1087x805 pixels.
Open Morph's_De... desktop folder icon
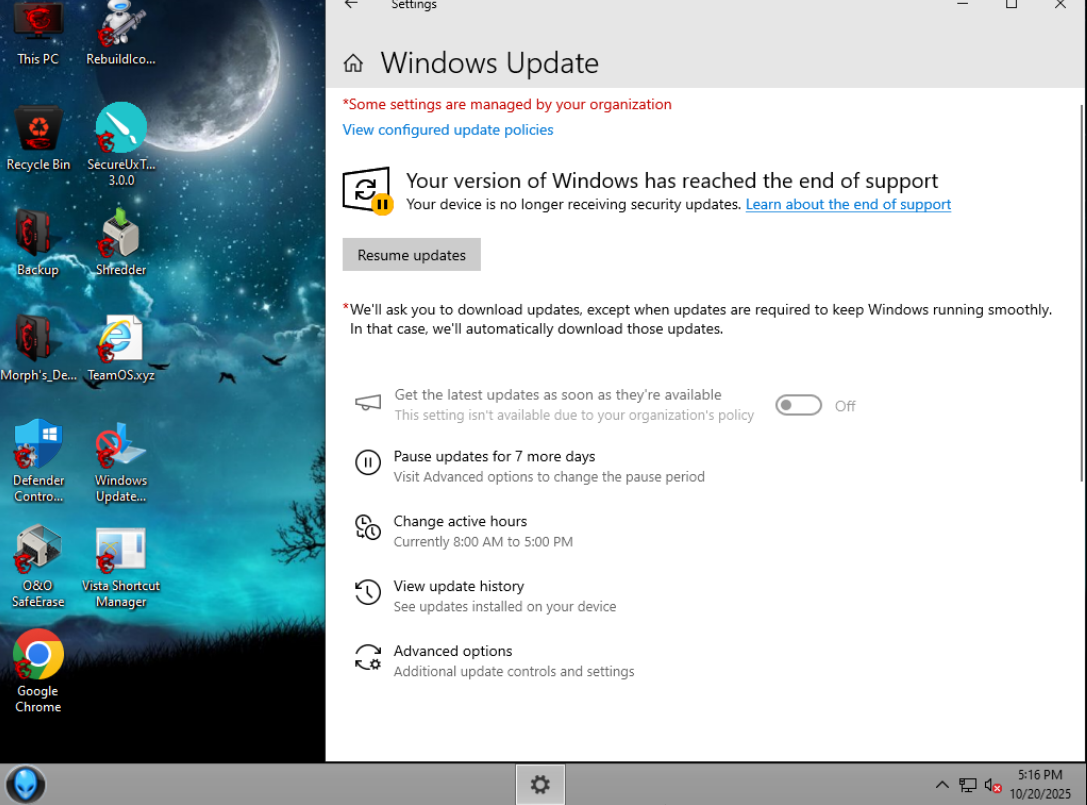pos(38,348)
